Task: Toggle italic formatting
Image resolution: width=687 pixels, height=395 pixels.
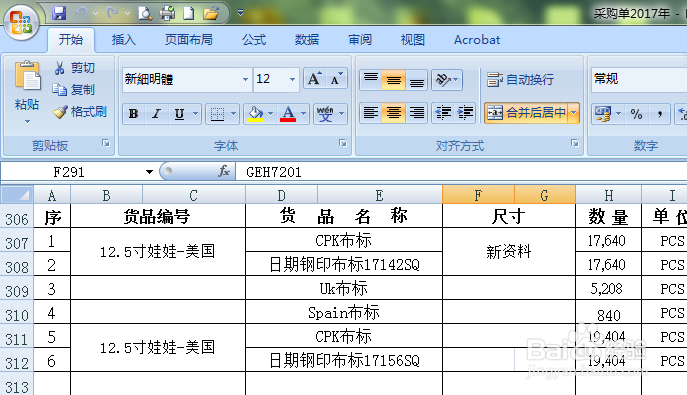Action: (x=156, y=114)
